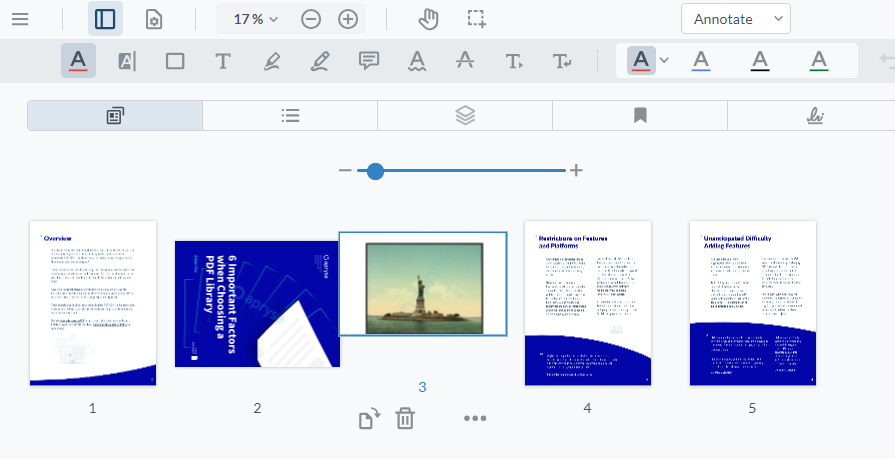Click page number label 4
This screenshot has width=895, height=459.
click(587, 408)
